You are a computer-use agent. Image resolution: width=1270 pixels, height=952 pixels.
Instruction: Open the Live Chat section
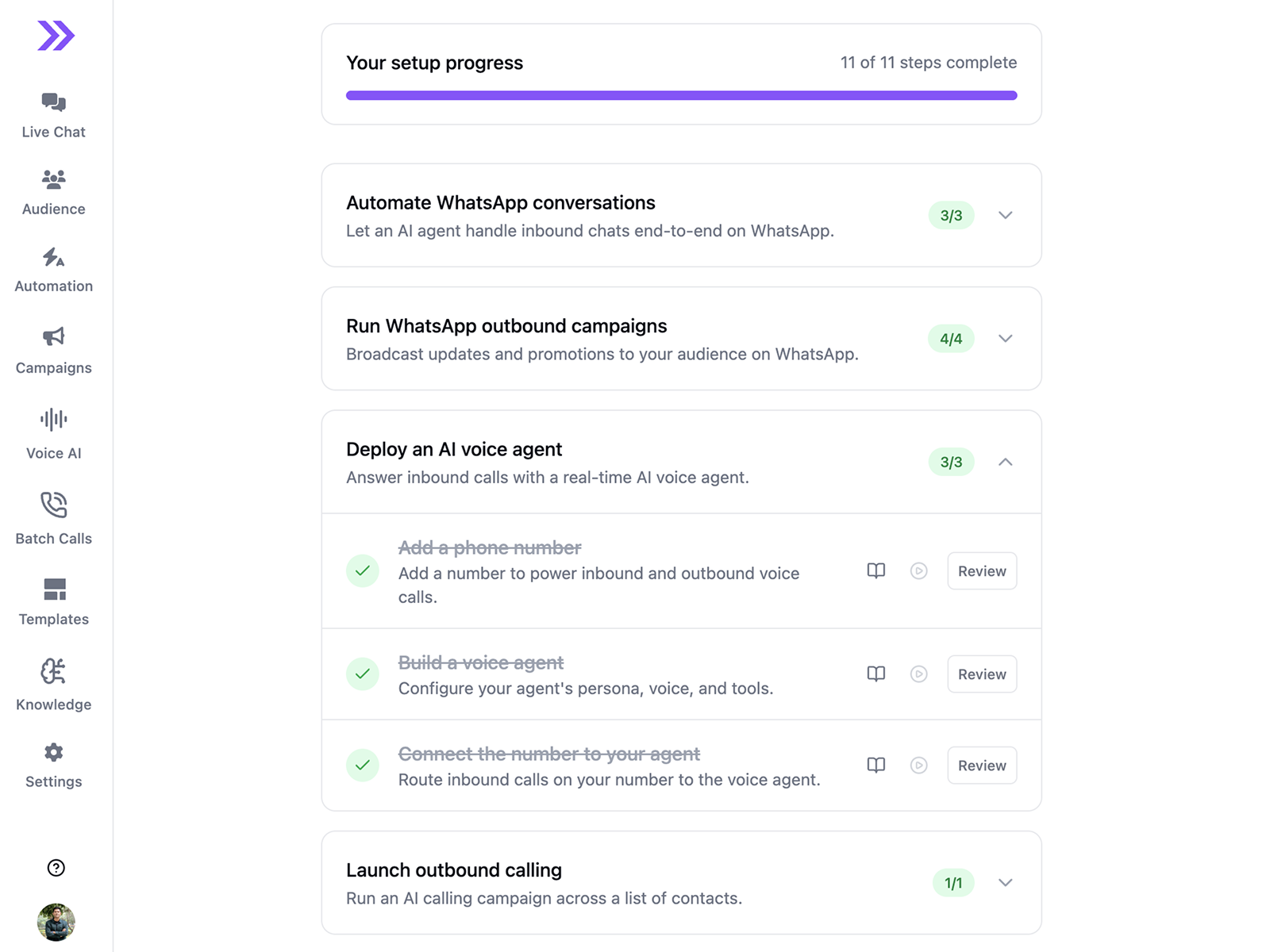point(53,116)
